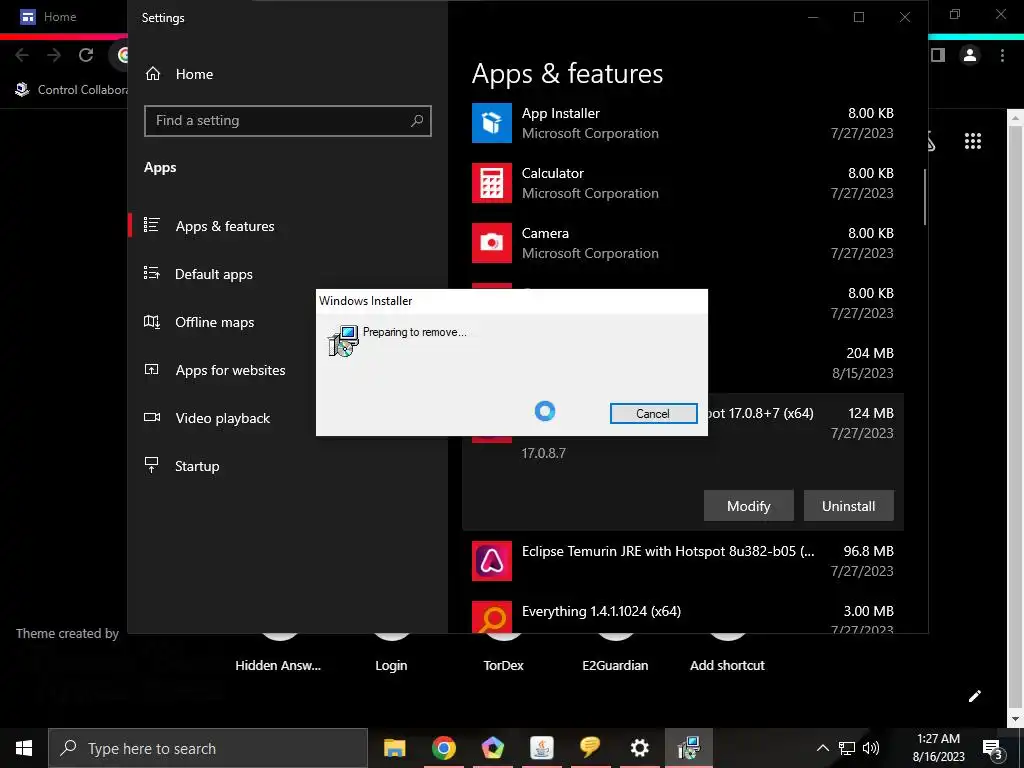Image resolution: width=1024 pixels, height=768 pixels.
Task: Click Windows Installer taskbar icon
Action: (688, 748)
